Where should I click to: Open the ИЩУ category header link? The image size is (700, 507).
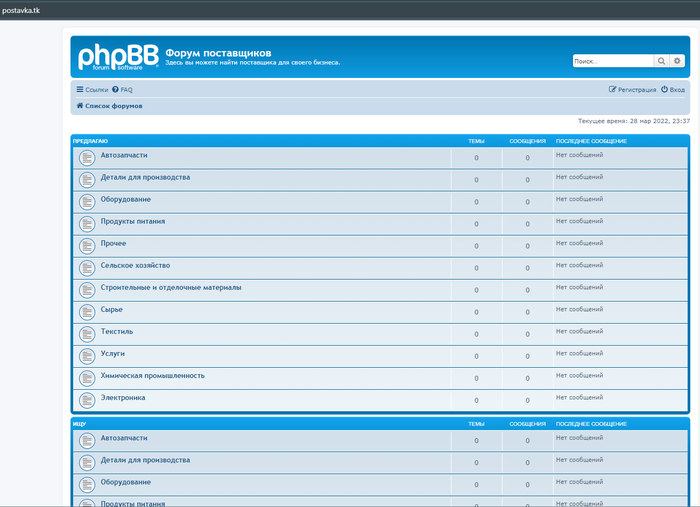pos(79,424)
